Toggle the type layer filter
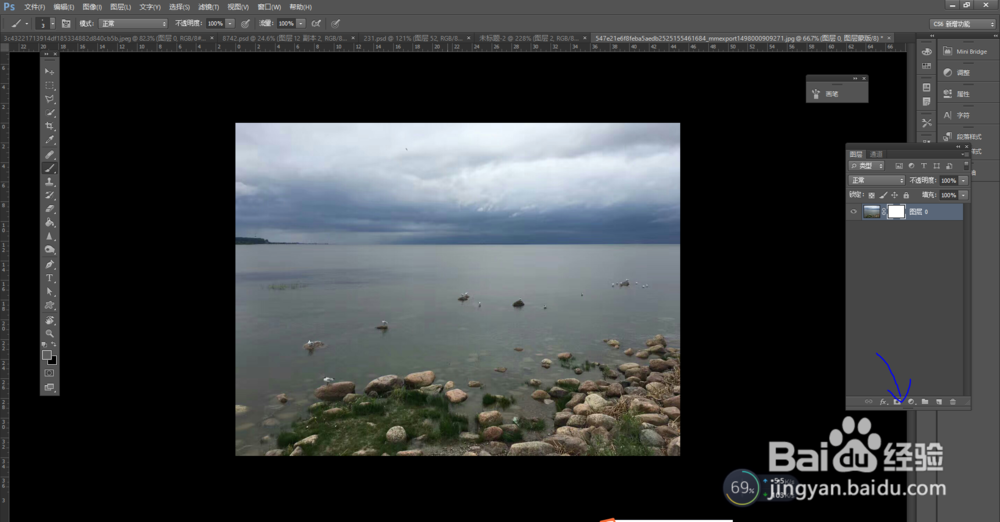Screen dimensions: 1000x522 pos(923,166)
